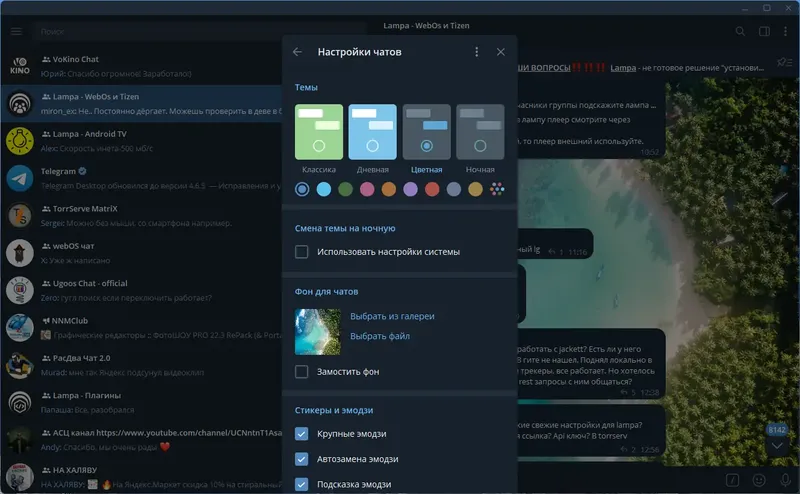800x494 pixels.
Task: Minimize the Telegram window
Action: point(745,8)
